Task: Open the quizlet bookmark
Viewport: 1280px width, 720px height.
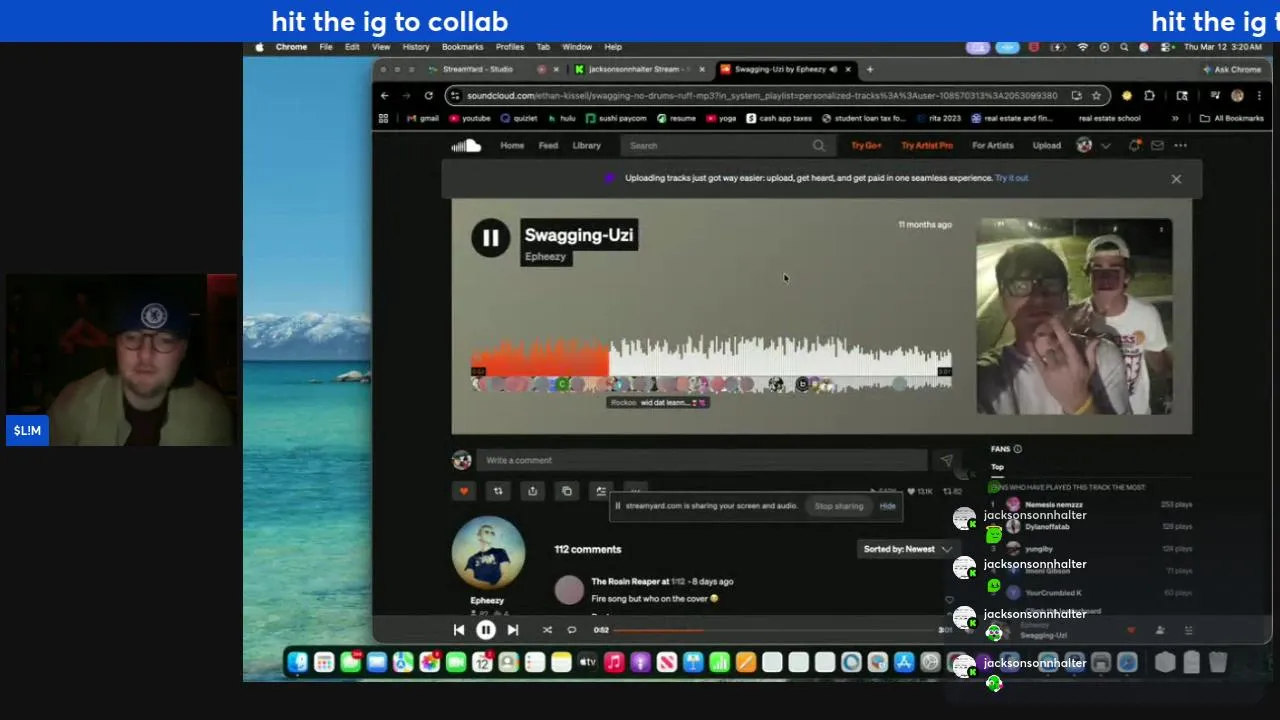Action: (x=519, y=118)
